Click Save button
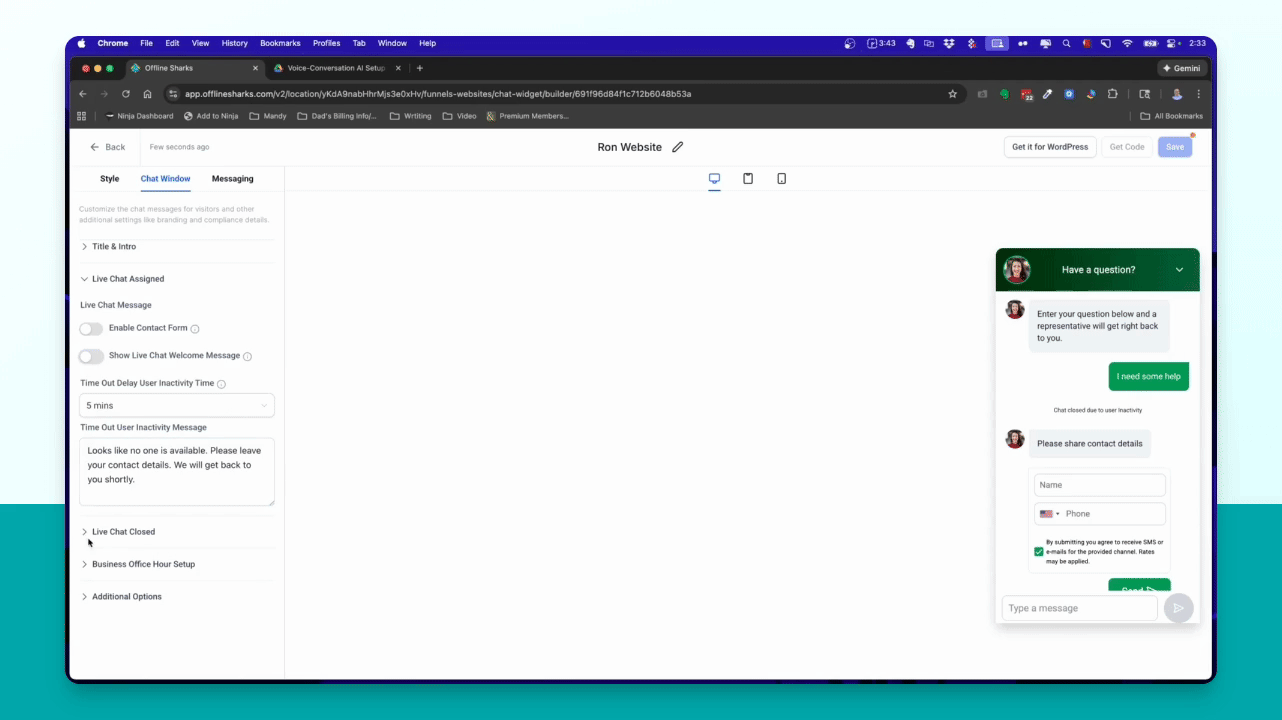Image resolution: width=1282 pixels, height=720 pixels. [x=1175, y=147]
